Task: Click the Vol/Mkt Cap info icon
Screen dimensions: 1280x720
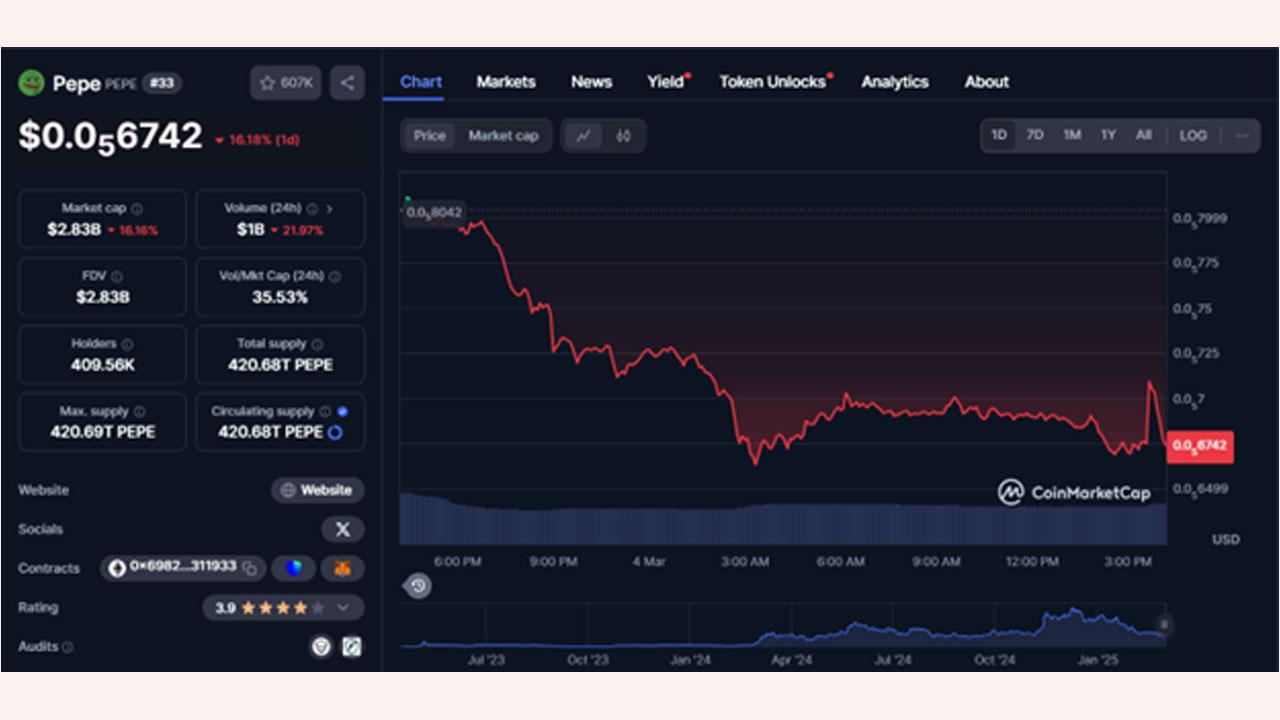Action: pyautogui.click(x=334, y=276)
